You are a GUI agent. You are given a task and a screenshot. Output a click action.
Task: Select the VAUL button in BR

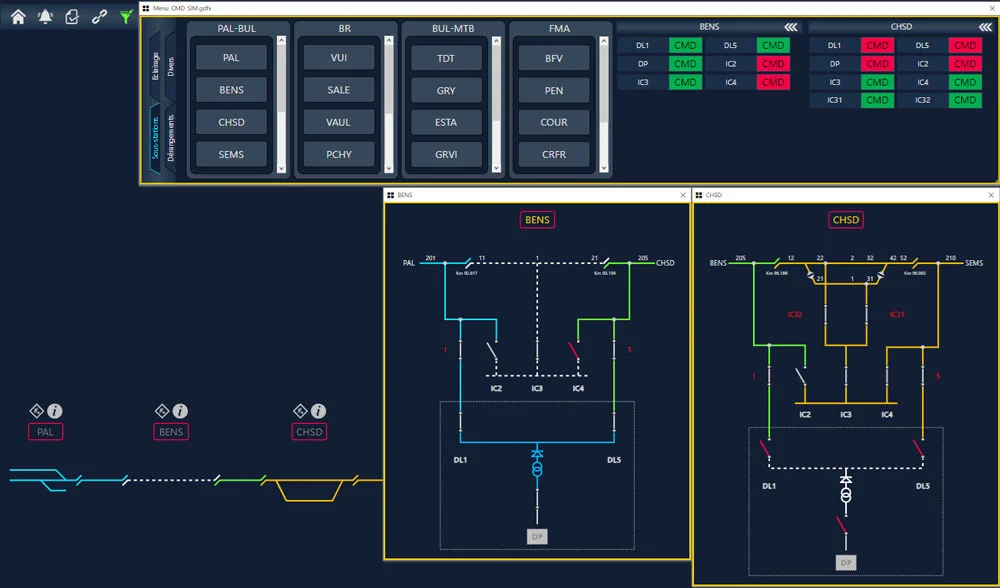339,123
